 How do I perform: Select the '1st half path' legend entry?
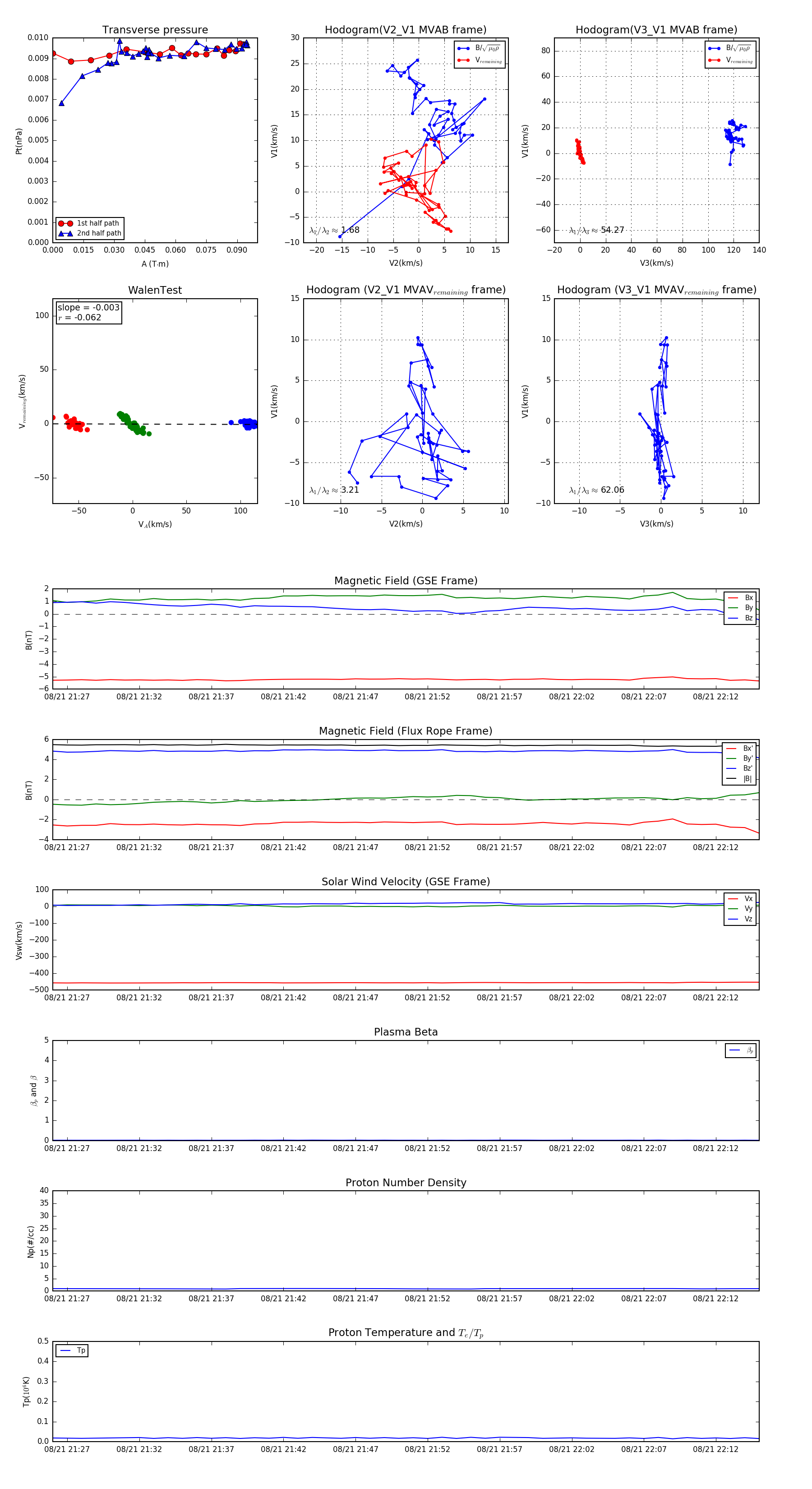click(90, 223)
